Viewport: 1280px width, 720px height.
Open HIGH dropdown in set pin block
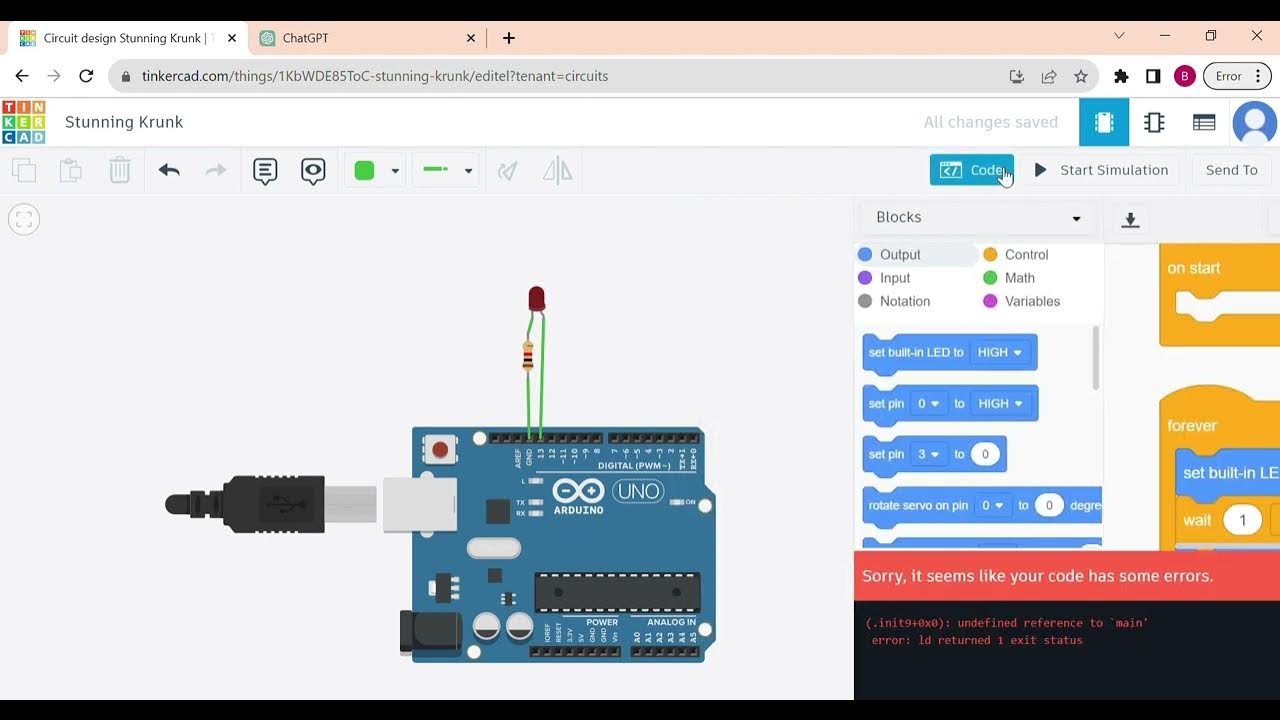click(x=1001, y=403)
